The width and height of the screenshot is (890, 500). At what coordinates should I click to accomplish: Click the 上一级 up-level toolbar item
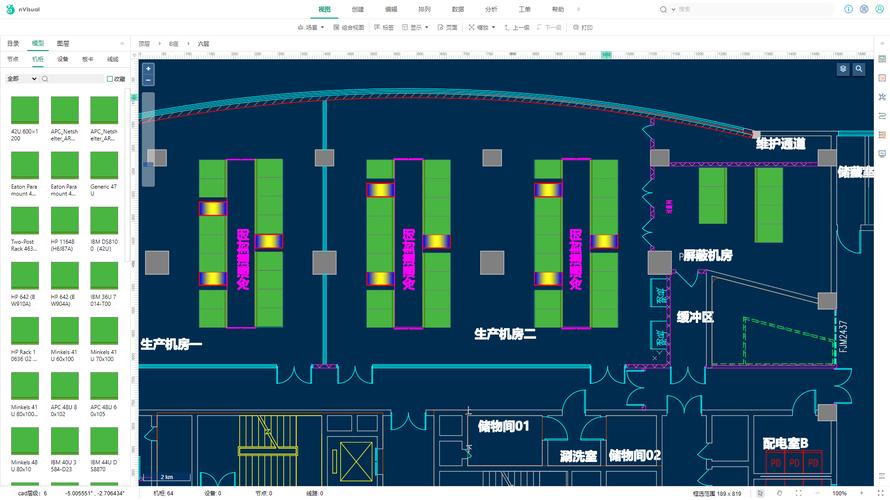click(x=517, y=27)
